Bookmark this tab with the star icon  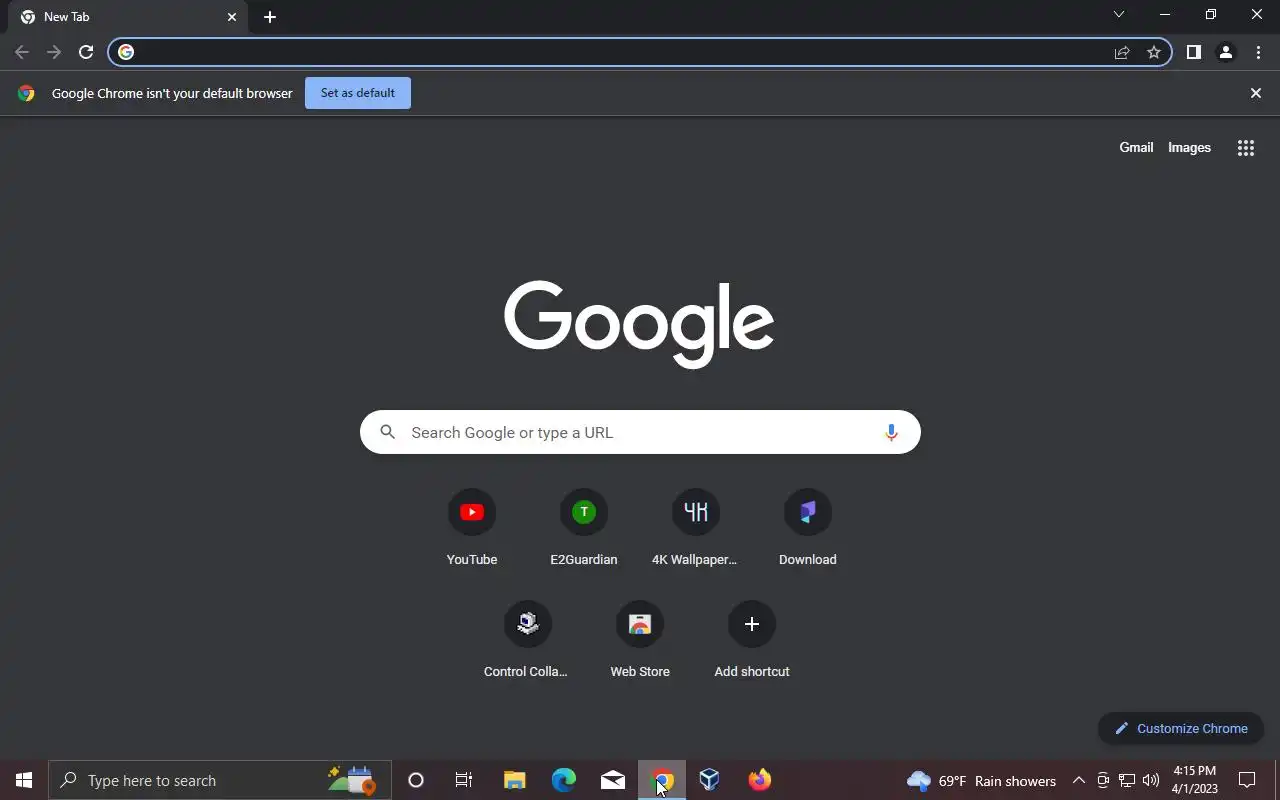click(x=1154, y=52)
